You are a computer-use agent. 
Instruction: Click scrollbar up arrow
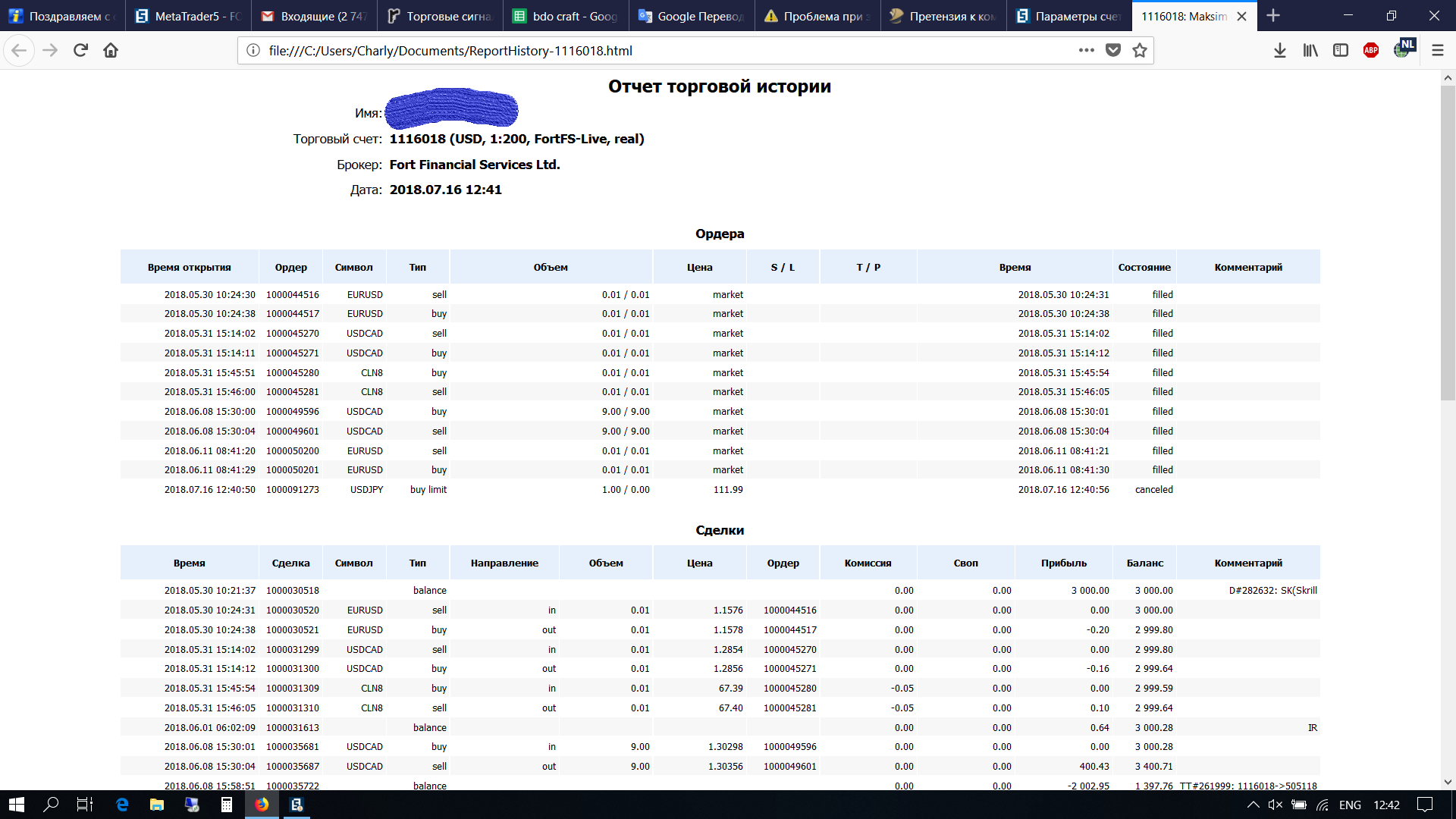[1448, 77]
